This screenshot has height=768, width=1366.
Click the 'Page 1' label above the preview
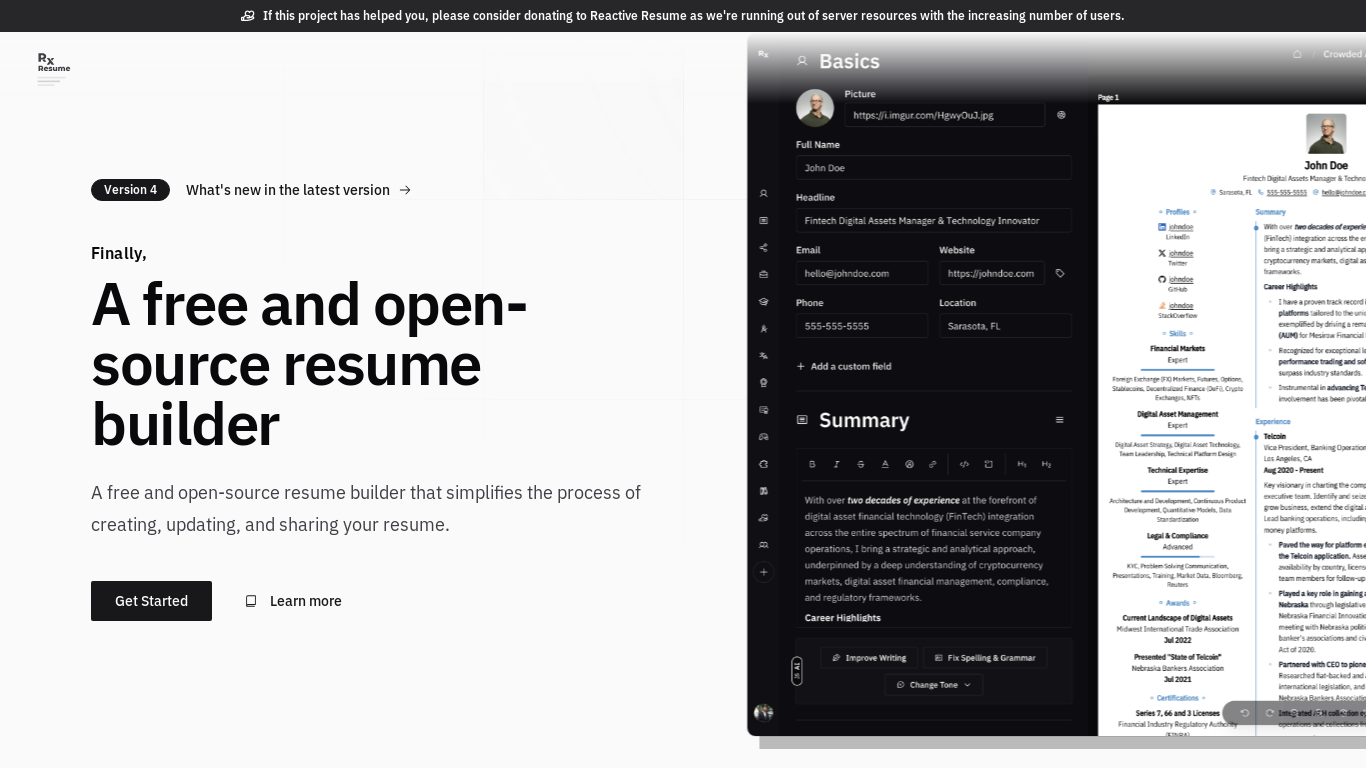point(1108,98)
